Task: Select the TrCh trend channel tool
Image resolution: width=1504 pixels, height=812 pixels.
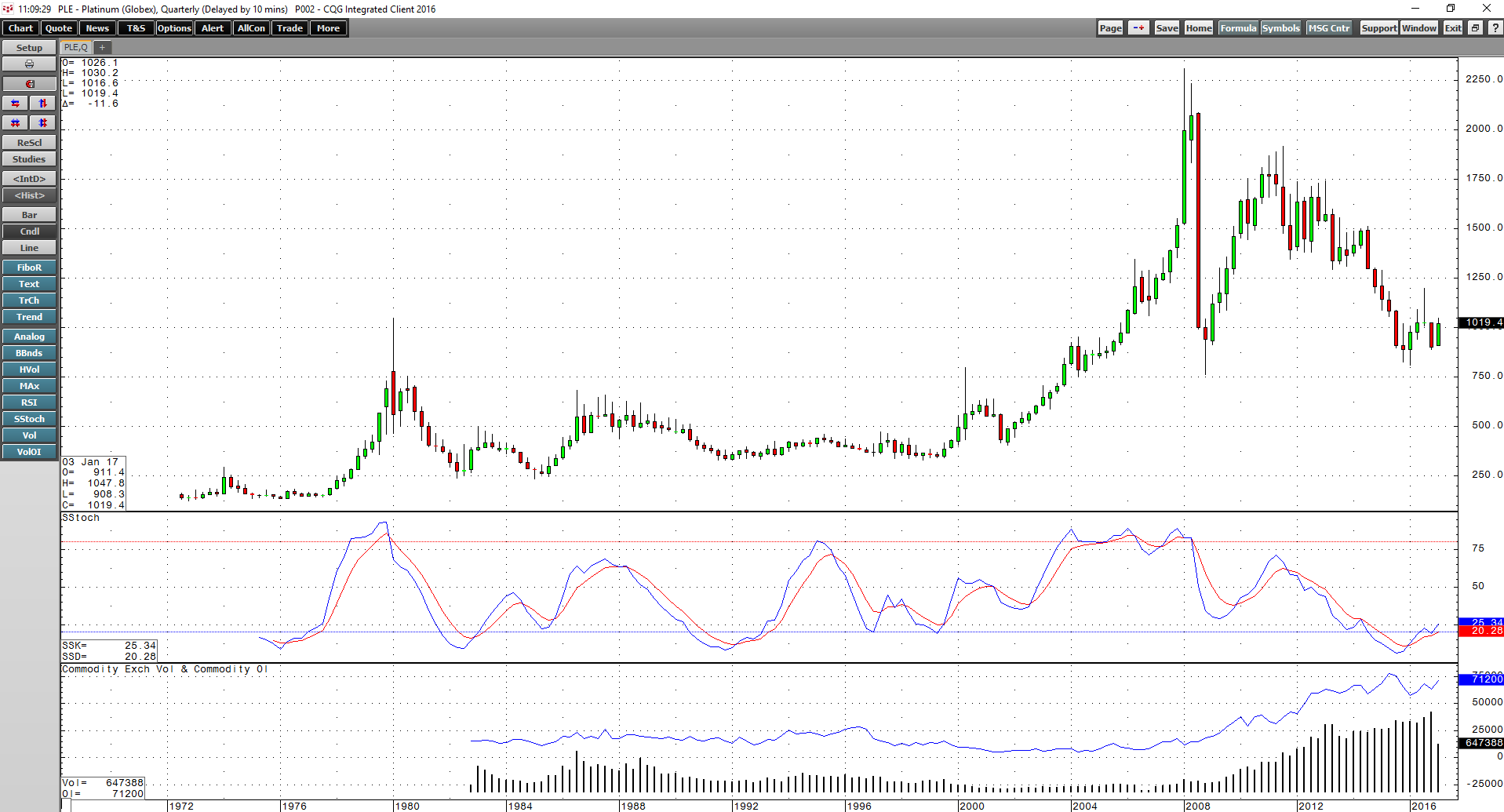Action: point(29,300)
